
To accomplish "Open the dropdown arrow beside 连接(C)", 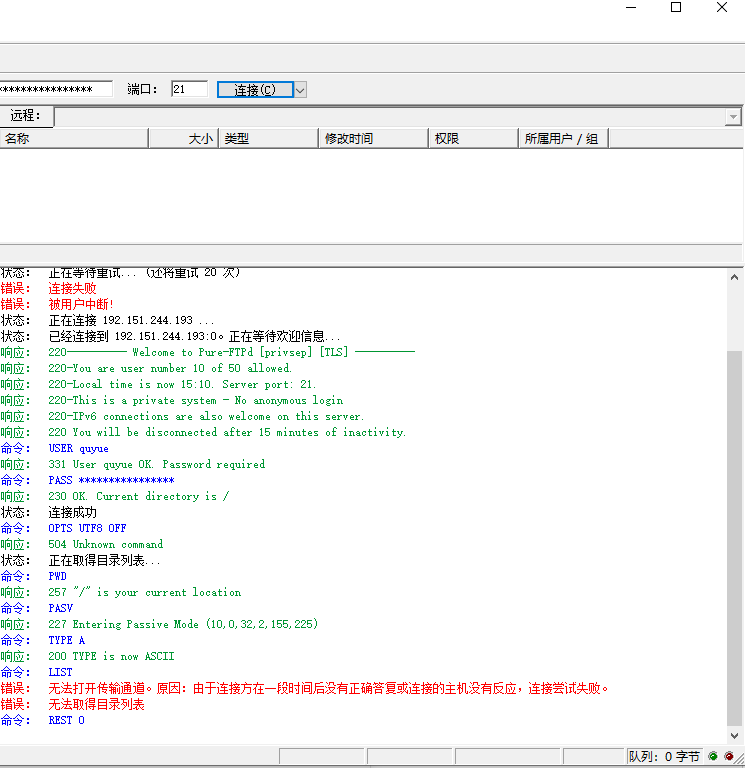I will point(300,90).
